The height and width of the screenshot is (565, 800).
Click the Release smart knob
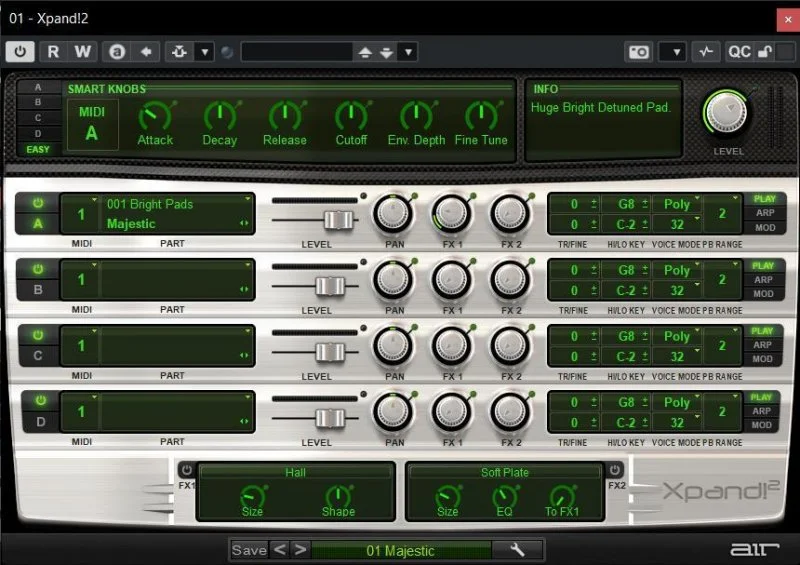click(285, 116)
